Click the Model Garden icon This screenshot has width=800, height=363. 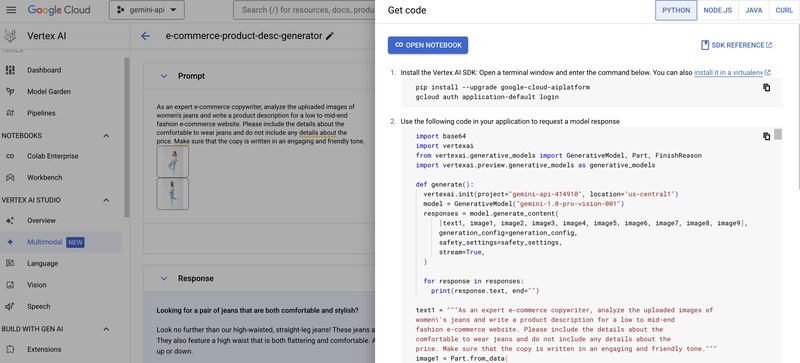[10, 91]
